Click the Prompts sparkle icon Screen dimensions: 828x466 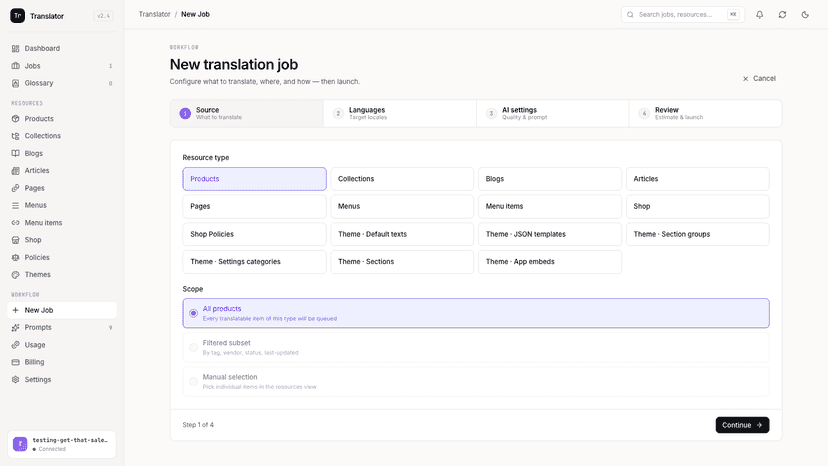click(15, 328)
